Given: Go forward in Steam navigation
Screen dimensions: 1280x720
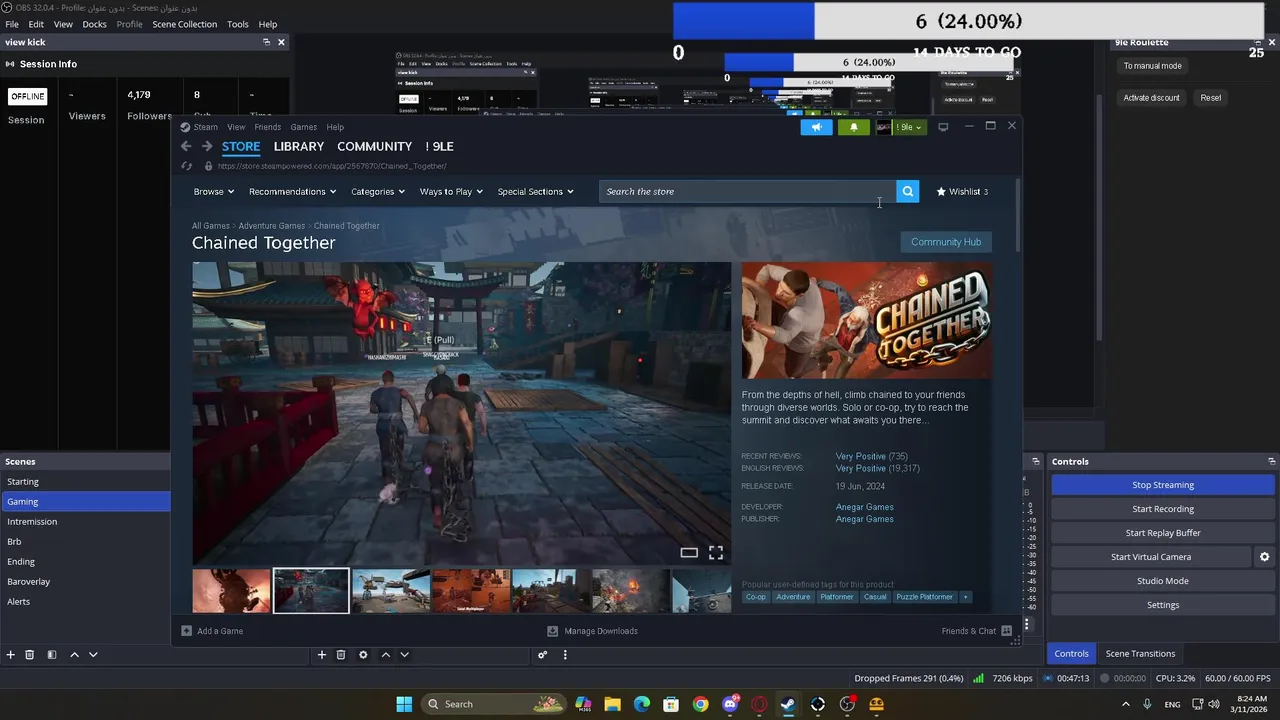Looking at the screenshot, I should [207, 146].
